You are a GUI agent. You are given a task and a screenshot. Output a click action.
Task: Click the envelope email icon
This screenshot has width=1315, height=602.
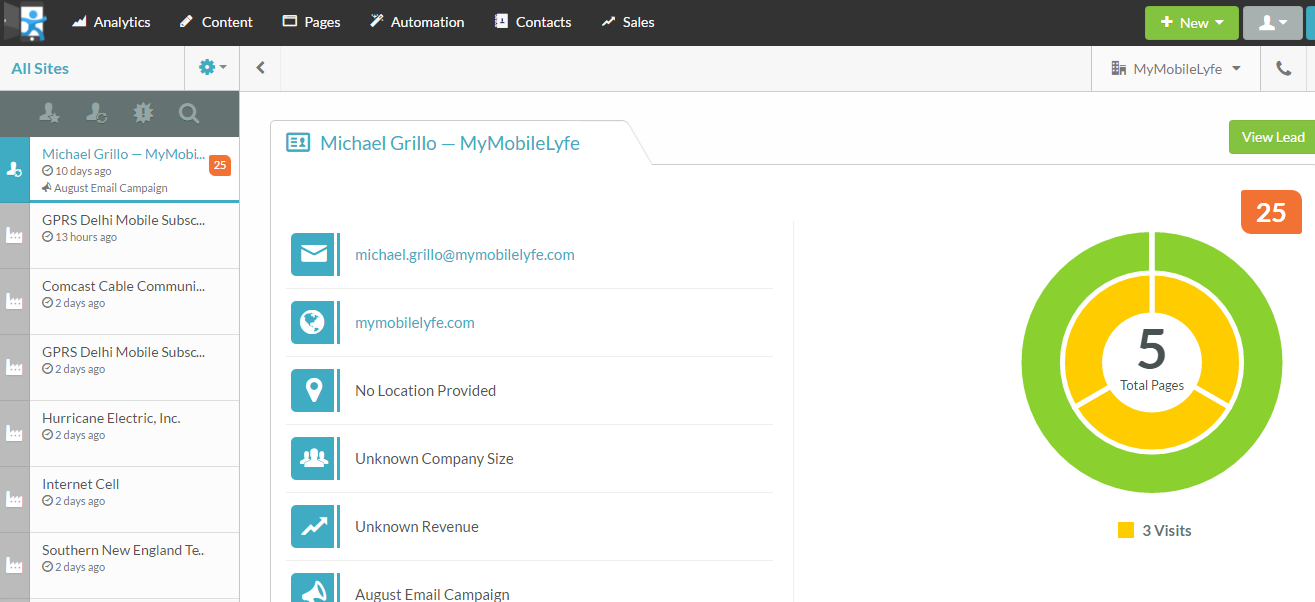(x=314, y=255)
